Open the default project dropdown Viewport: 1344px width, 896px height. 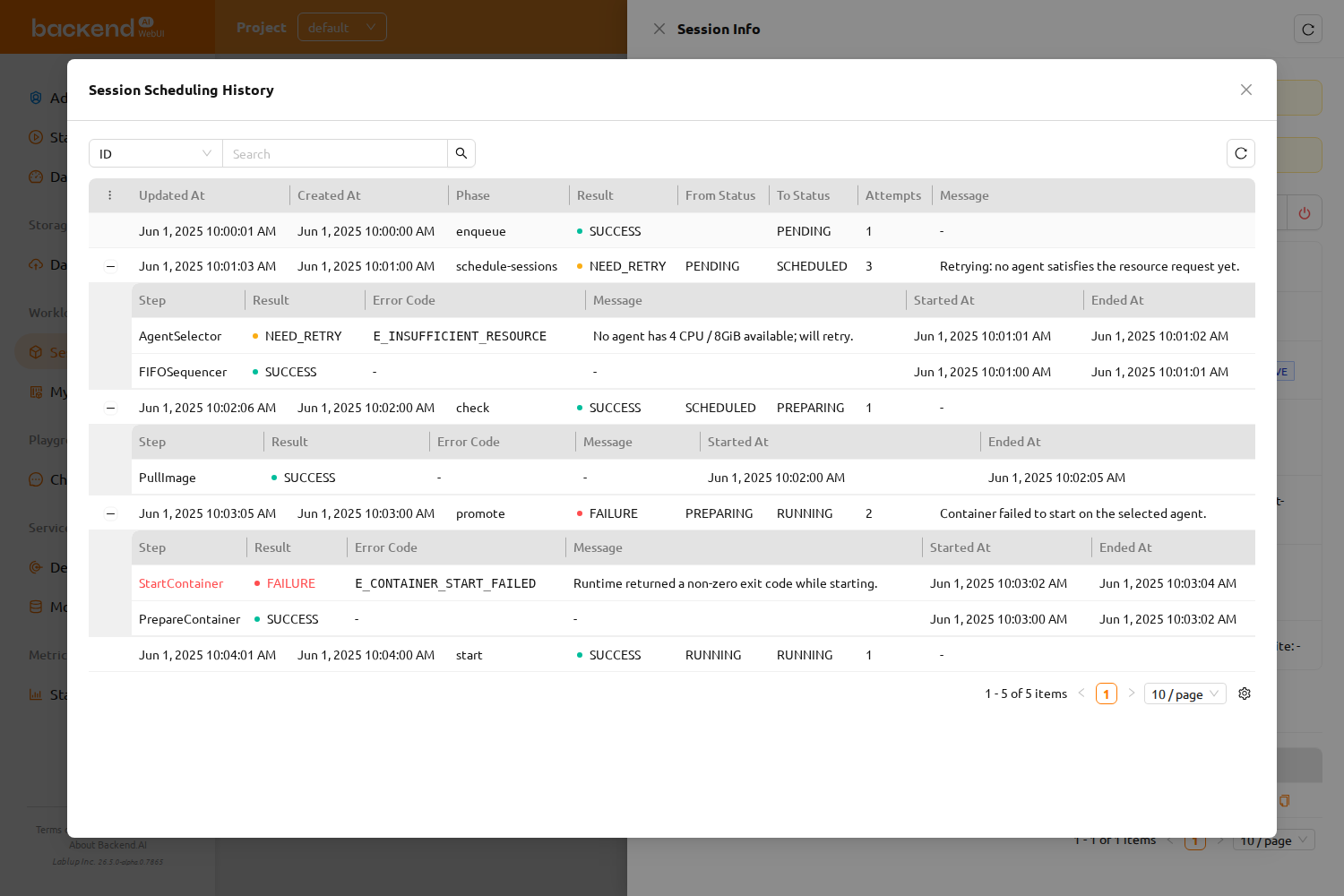pos(342,27)
